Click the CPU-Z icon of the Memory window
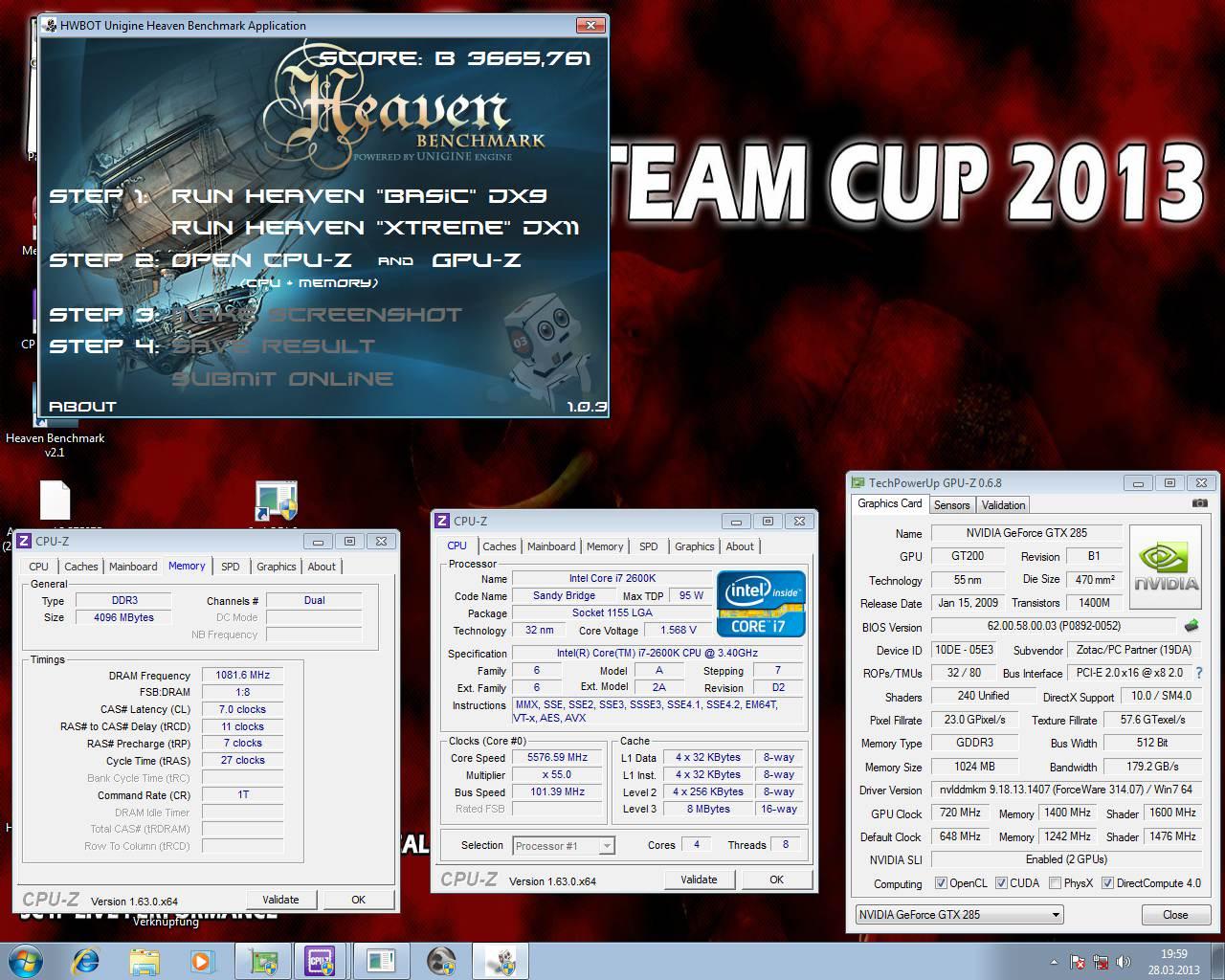Screen dimensions: 1225x980 tap(24, 541)
